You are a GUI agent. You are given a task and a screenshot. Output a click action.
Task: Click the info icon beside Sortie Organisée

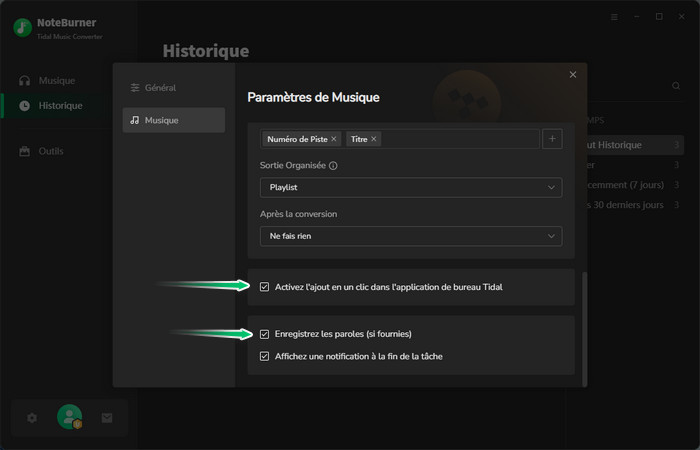coord(333,166)
